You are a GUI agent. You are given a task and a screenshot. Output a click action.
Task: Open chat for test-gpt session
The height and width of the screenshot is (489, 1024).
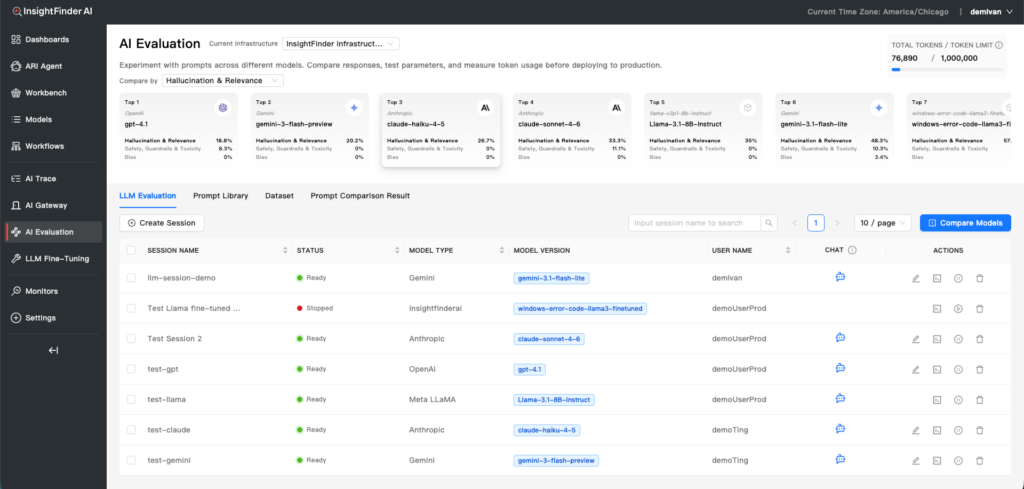(840, 368)
